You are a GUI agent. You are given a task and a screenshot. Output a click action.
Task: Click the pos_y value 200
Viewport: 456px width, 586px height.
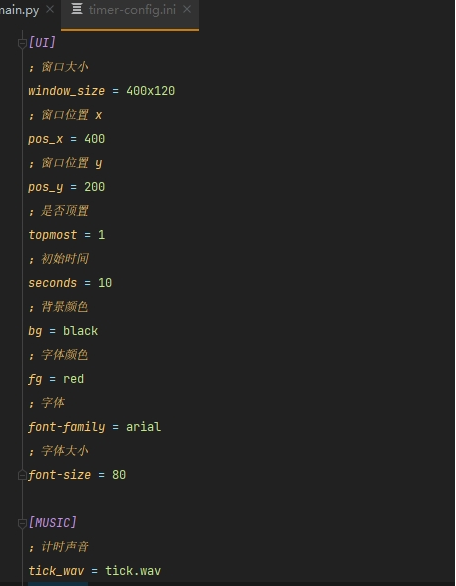(x=95, y=187)
